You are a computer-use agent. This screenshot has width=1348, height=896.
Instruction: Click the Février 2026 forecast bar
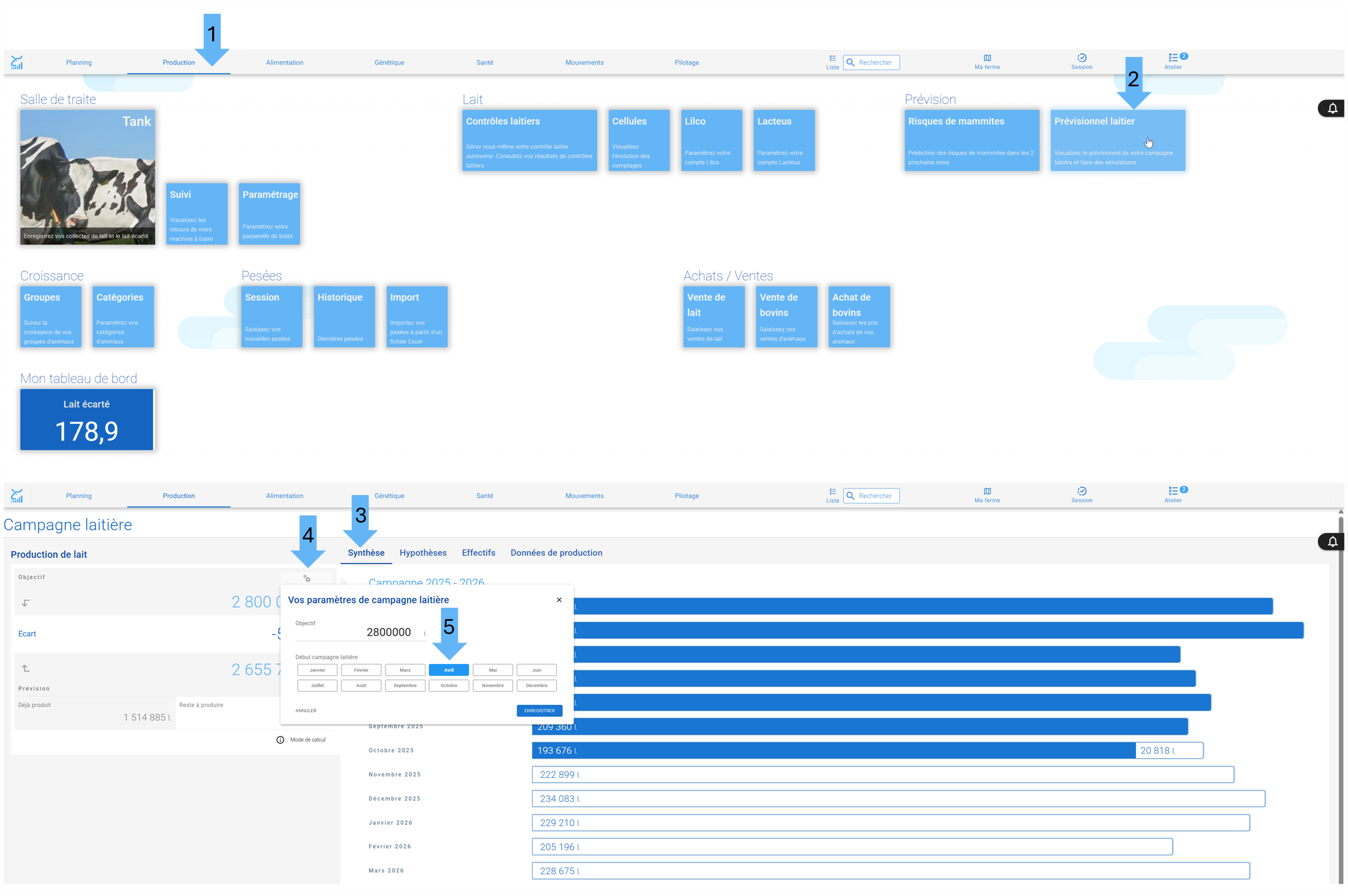[852, 847]
